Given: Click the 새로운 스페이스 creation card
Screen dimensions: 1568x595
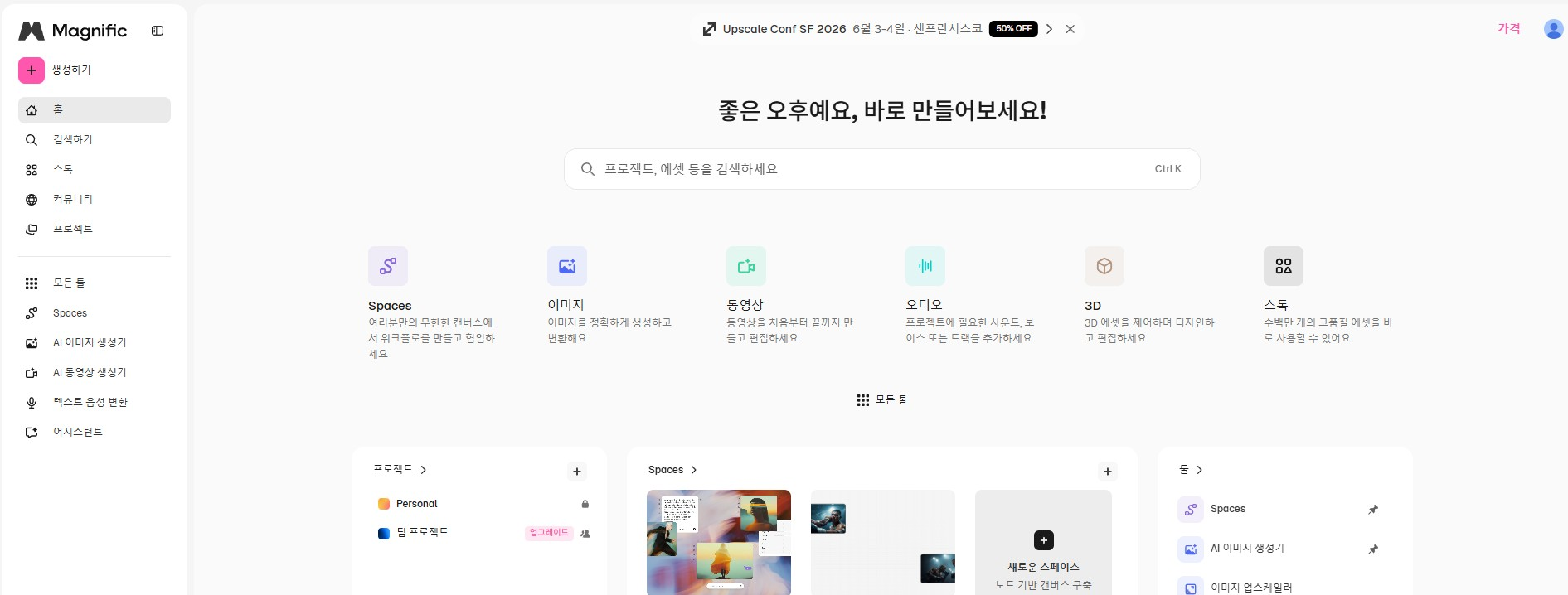Looking at the screenshot, I should [x=1044, y=542].
